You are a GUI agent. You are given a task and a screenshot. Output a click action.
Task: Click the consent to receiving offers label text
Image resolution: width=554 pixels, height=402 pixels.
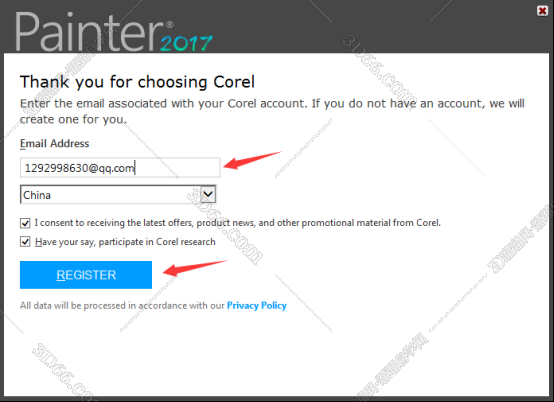[237, 223]
